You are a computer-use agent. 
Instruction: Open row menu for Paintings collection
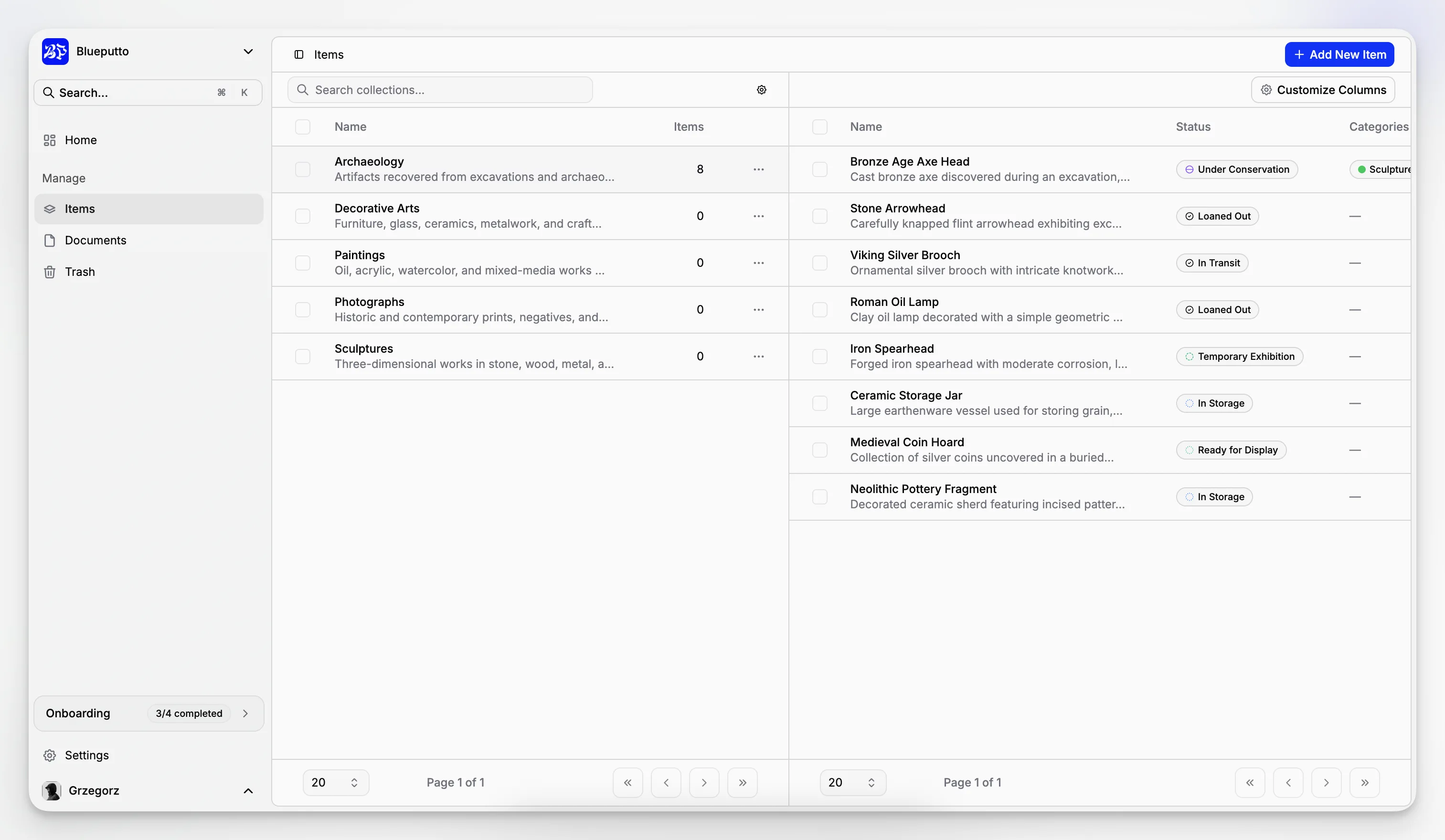(x=759, y=263)
